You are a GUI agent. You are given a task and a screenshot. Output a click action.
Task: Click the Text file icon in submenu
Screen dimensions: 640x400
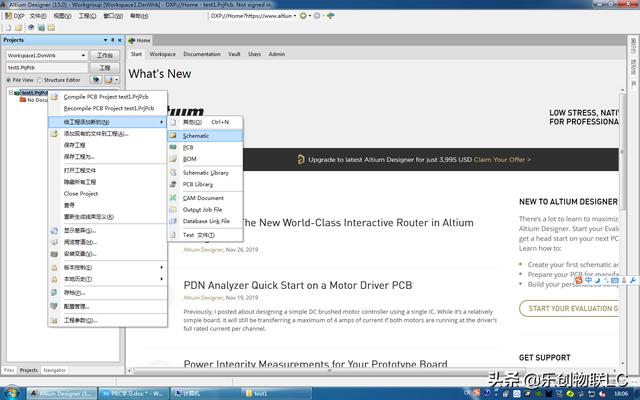pyautogui.click(x=173, y=235)
